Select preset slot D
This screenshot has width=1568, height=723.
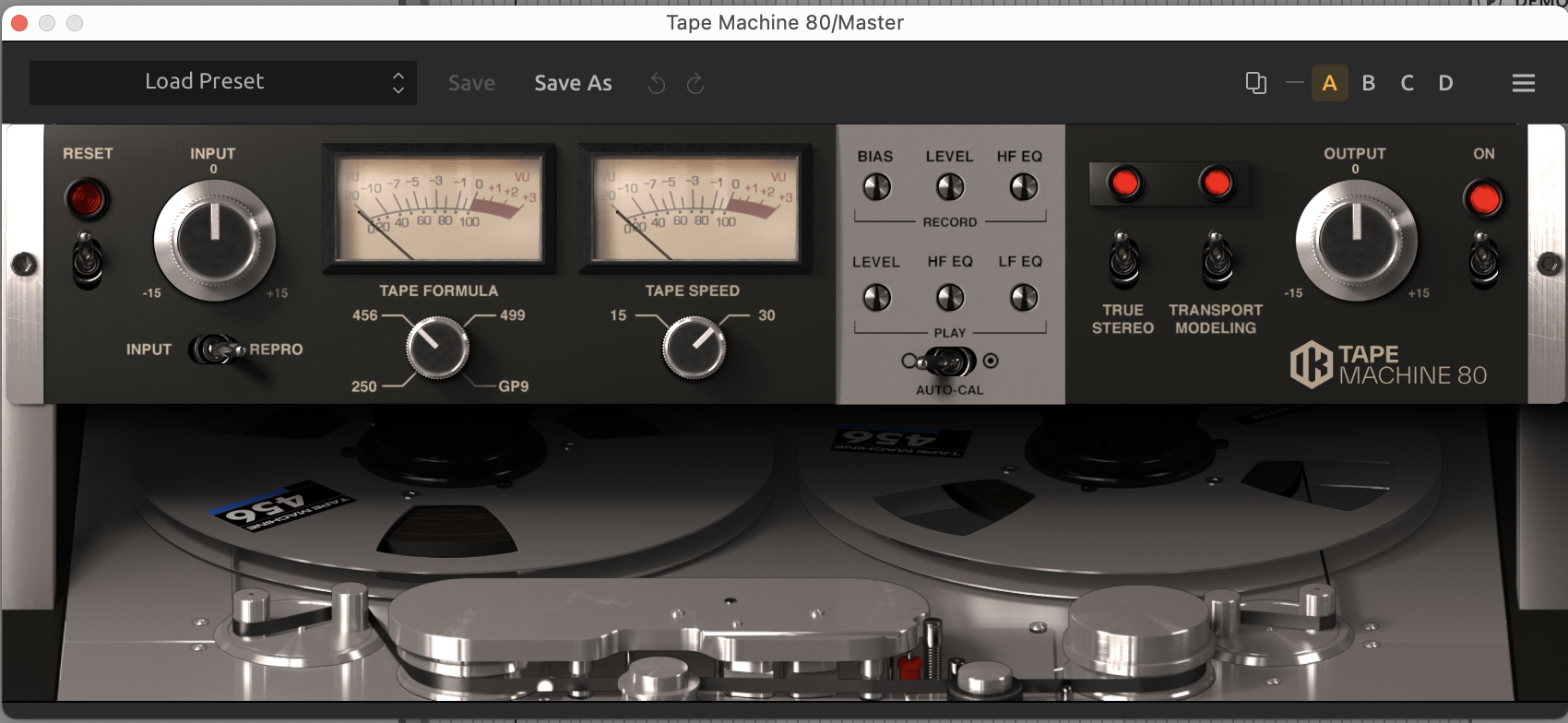[x=1445, y=83]
